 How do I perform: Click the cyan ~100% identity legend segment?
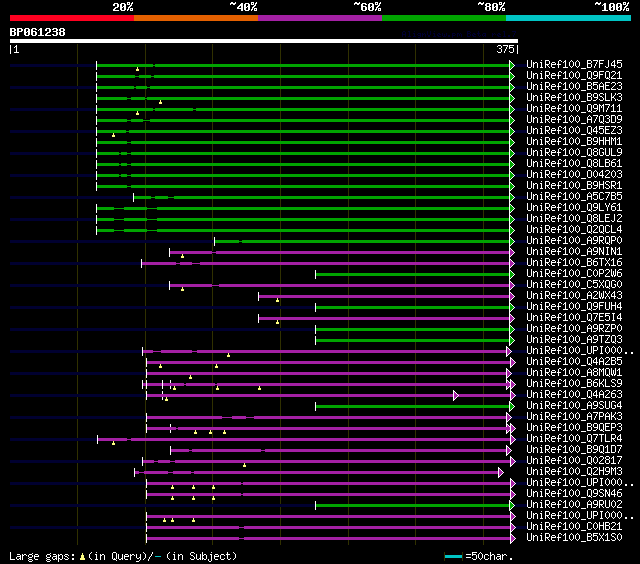point(569,18)
